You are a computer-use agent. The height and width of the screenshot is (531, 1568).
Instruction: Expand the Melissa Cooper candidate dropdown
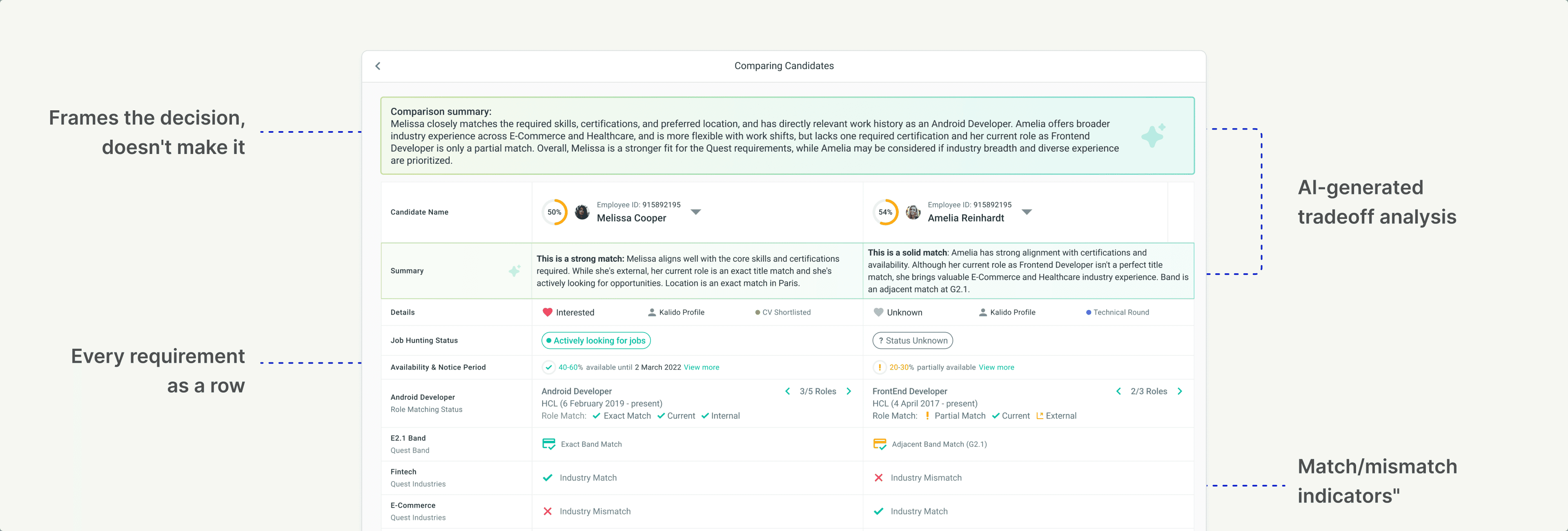pos(696,212)
